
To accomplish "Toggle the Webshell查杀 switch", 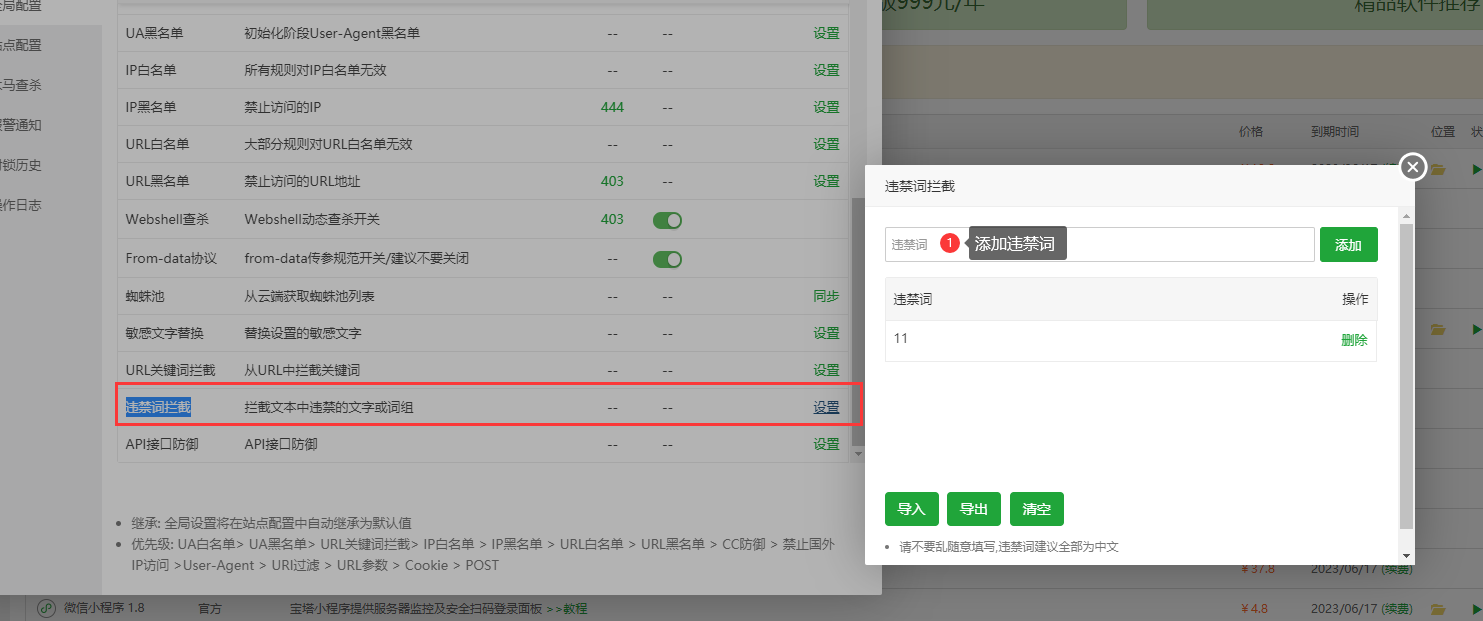I will click(x=667, y=220).
